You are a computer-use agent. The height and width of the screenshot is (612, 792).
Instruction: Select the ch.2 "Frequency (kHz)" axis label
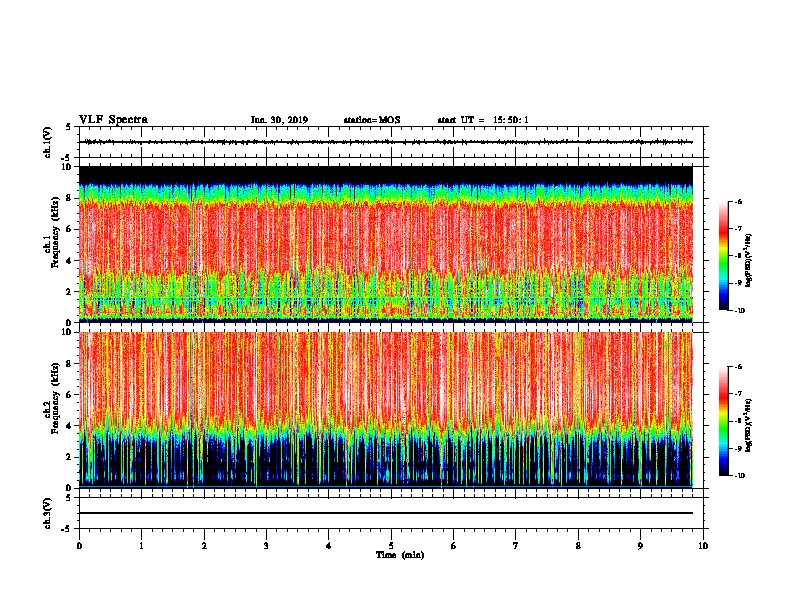[x=54, y=398]
